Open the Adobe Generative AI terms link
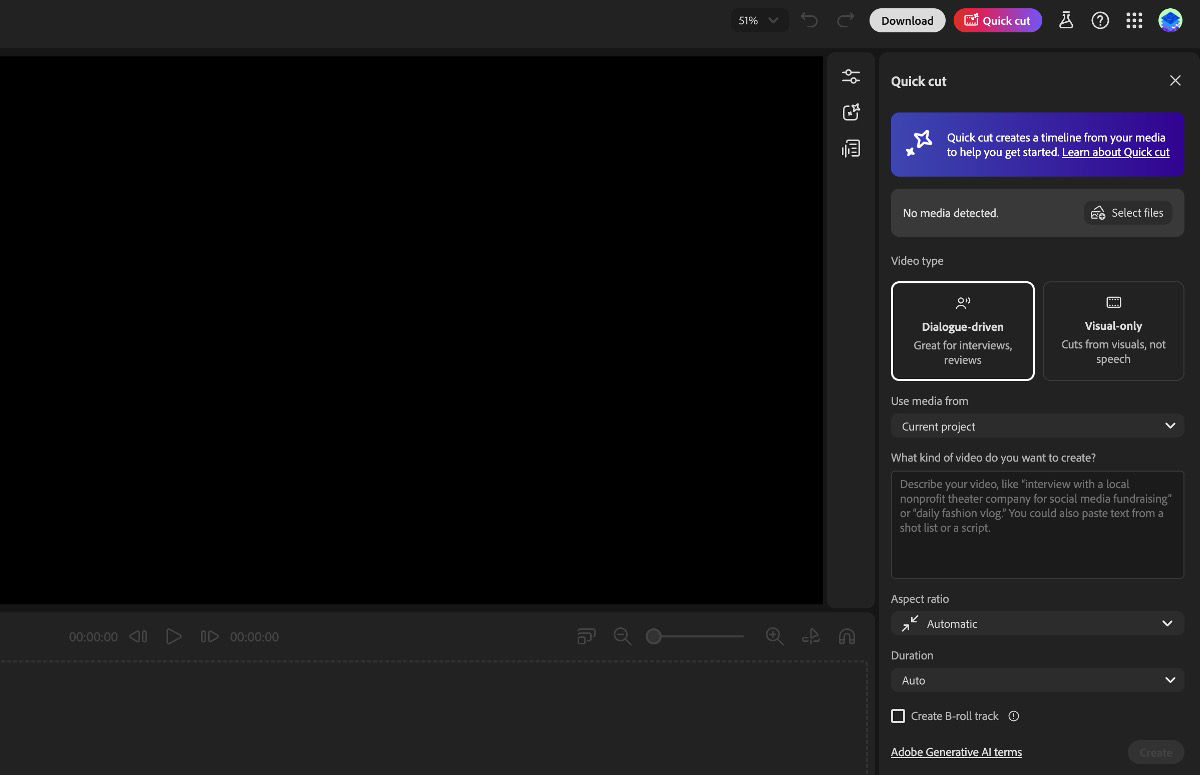1200x775 pixels. [x=956, y=752]
